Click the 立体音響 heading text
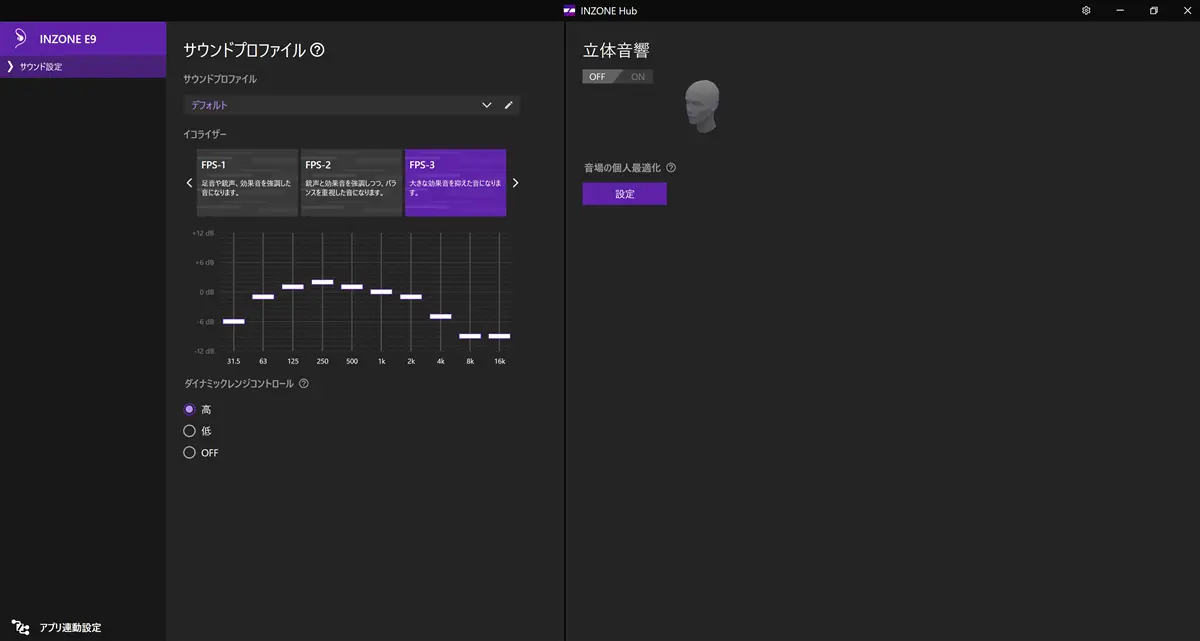 [617, 50]
